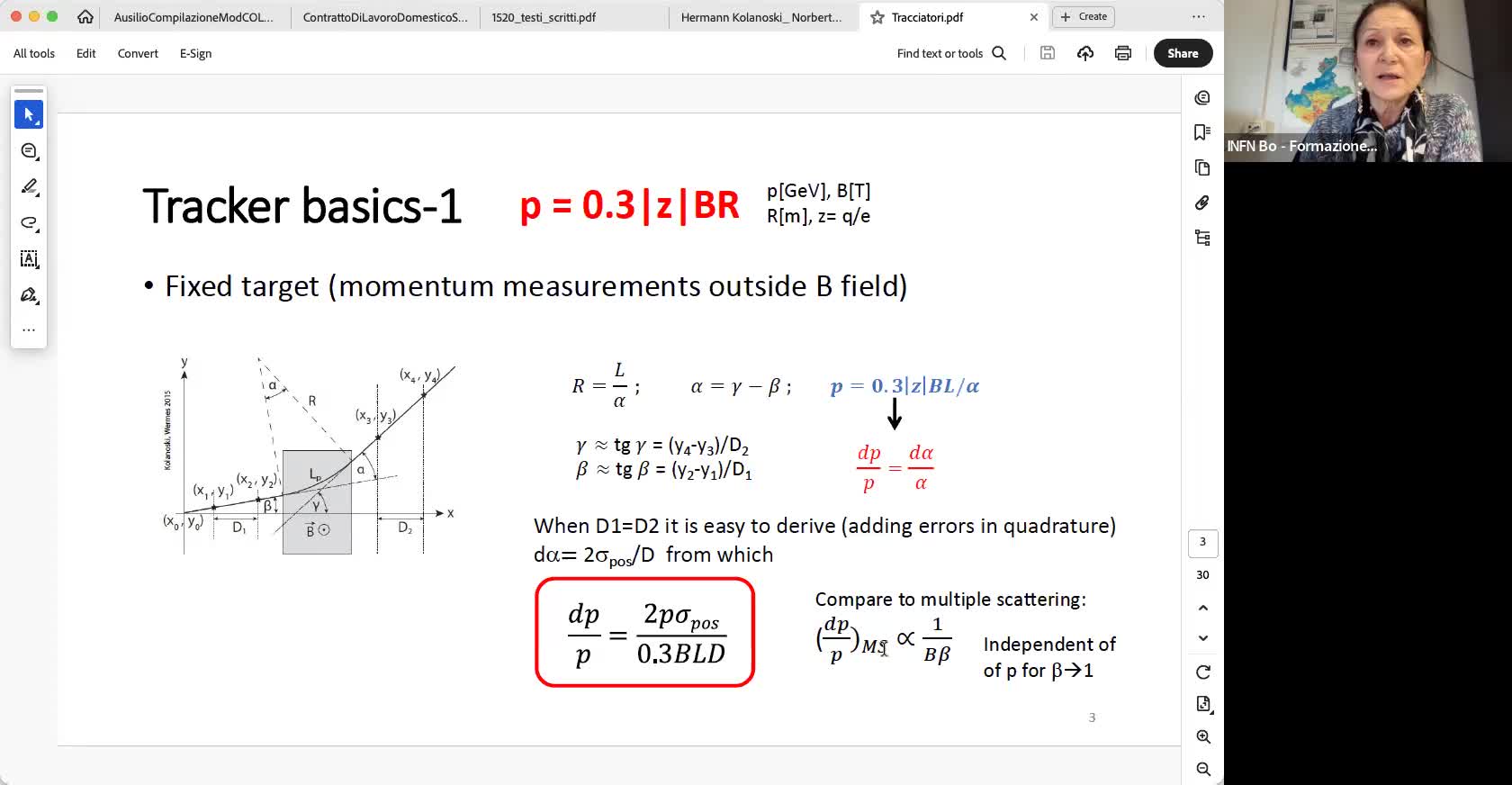
Task: Switch to the 1520_testi_scritti.pdf tab
Action: click(544, 17)
